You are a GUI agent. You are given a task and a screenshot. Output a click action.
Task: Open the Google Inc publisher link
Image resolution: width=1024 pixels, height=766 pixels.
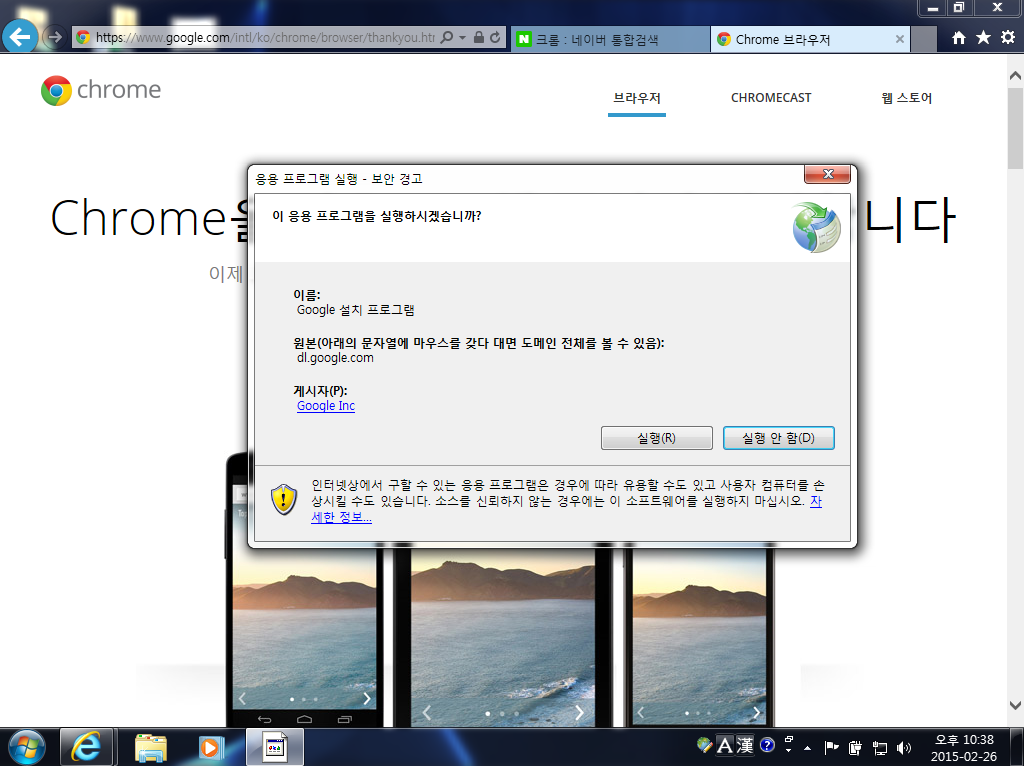[326, 406]
